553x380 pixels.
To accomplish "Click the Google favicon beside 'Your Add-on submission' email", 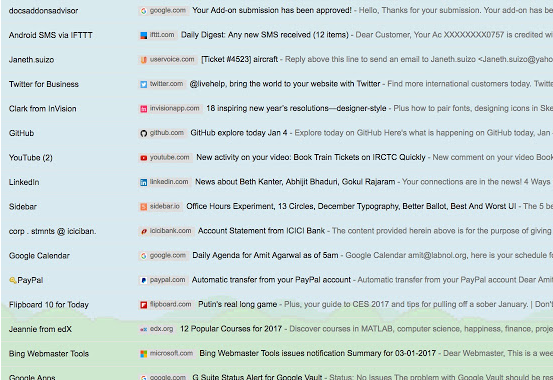I will pos(144,11).
